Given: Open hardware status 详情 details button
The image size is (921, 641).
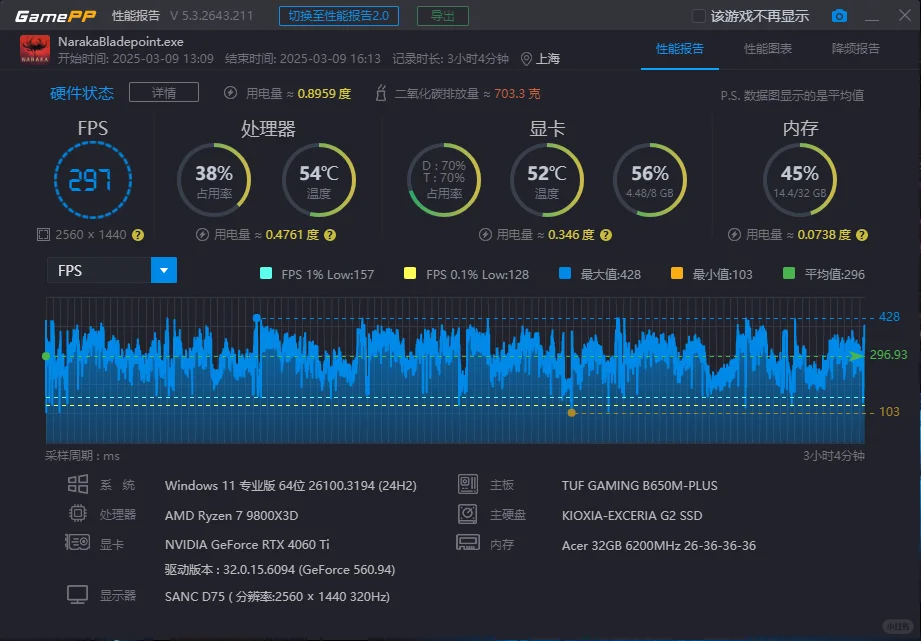Looking at the screenshot, I should [164, 93].
